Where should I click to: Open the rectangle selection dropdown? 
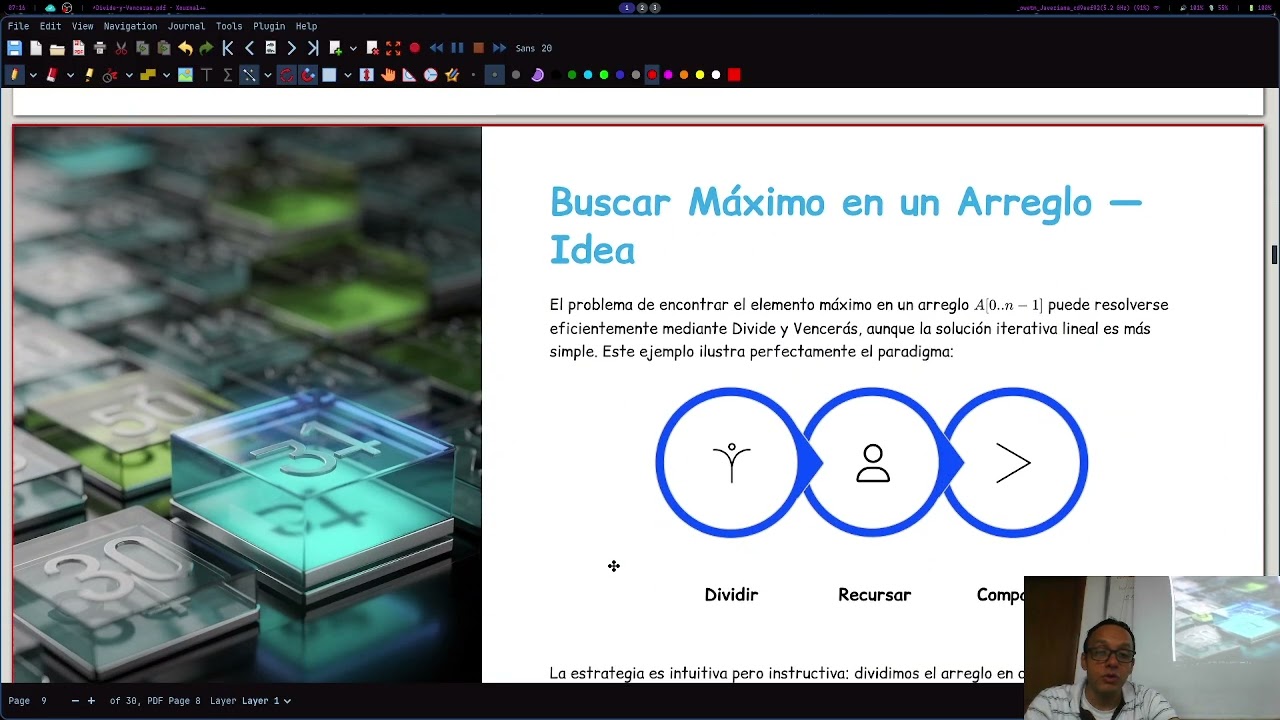click(348, 75)
